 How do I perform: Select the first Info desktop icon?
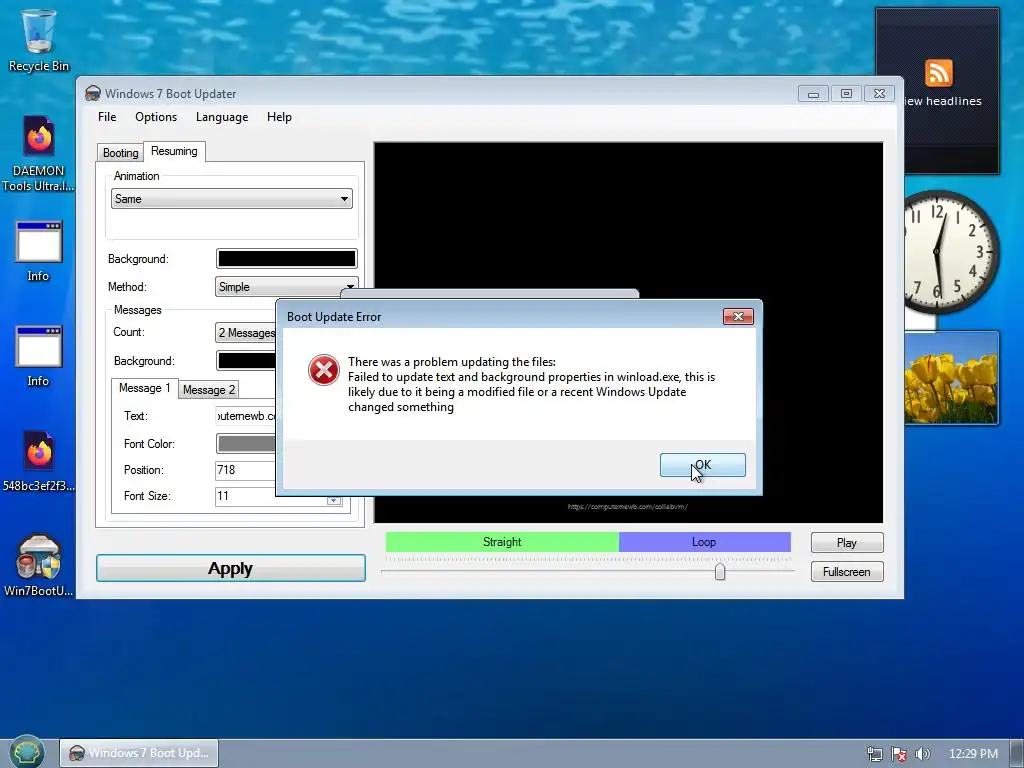point(39,251)
